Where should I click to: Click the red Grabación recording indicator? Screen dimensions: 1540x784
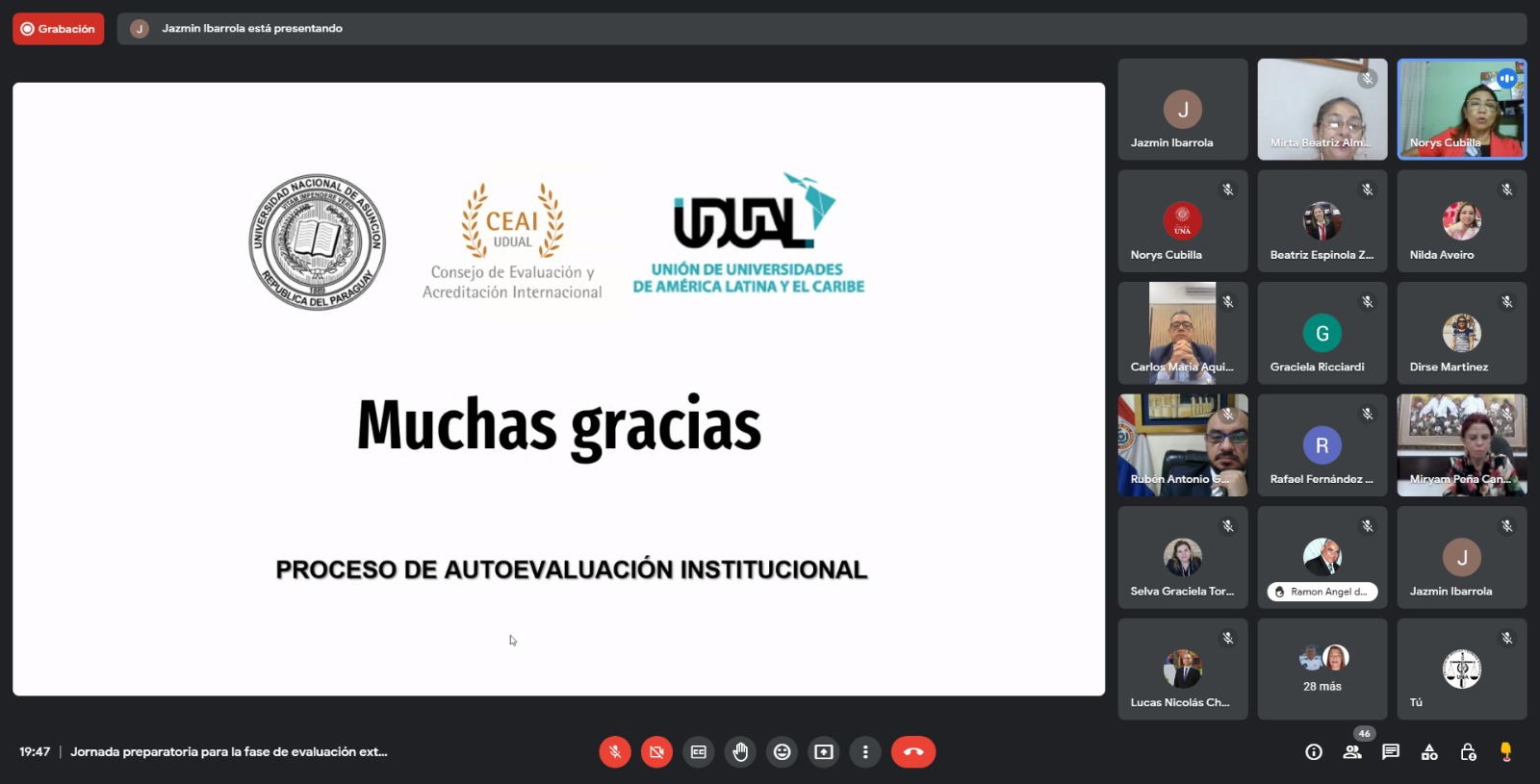pos(59,29)
